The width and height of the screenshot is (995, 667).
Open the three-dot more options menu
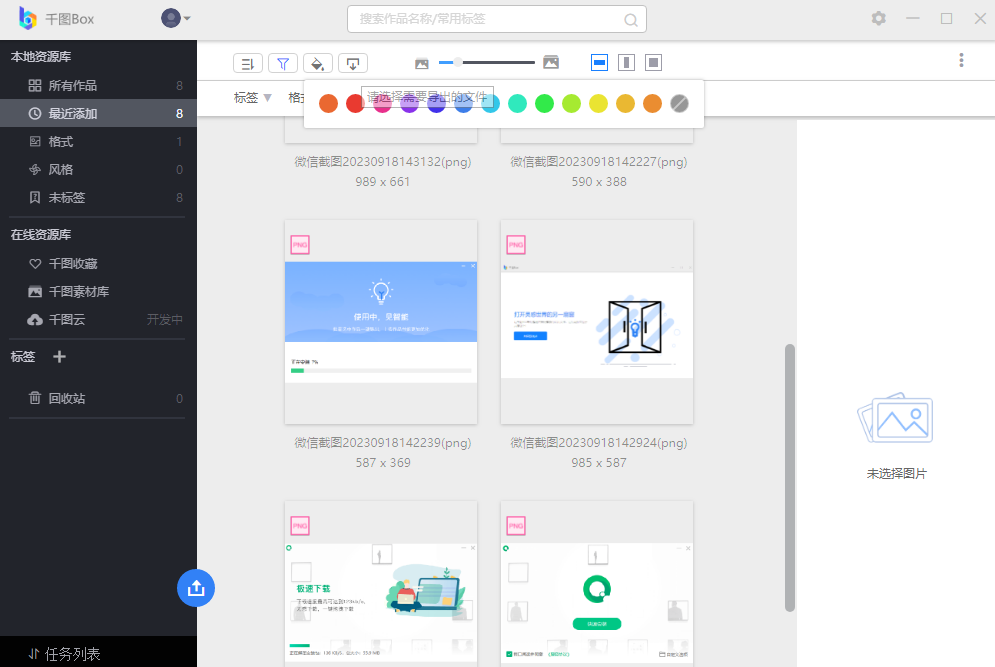tap(961, 60)
